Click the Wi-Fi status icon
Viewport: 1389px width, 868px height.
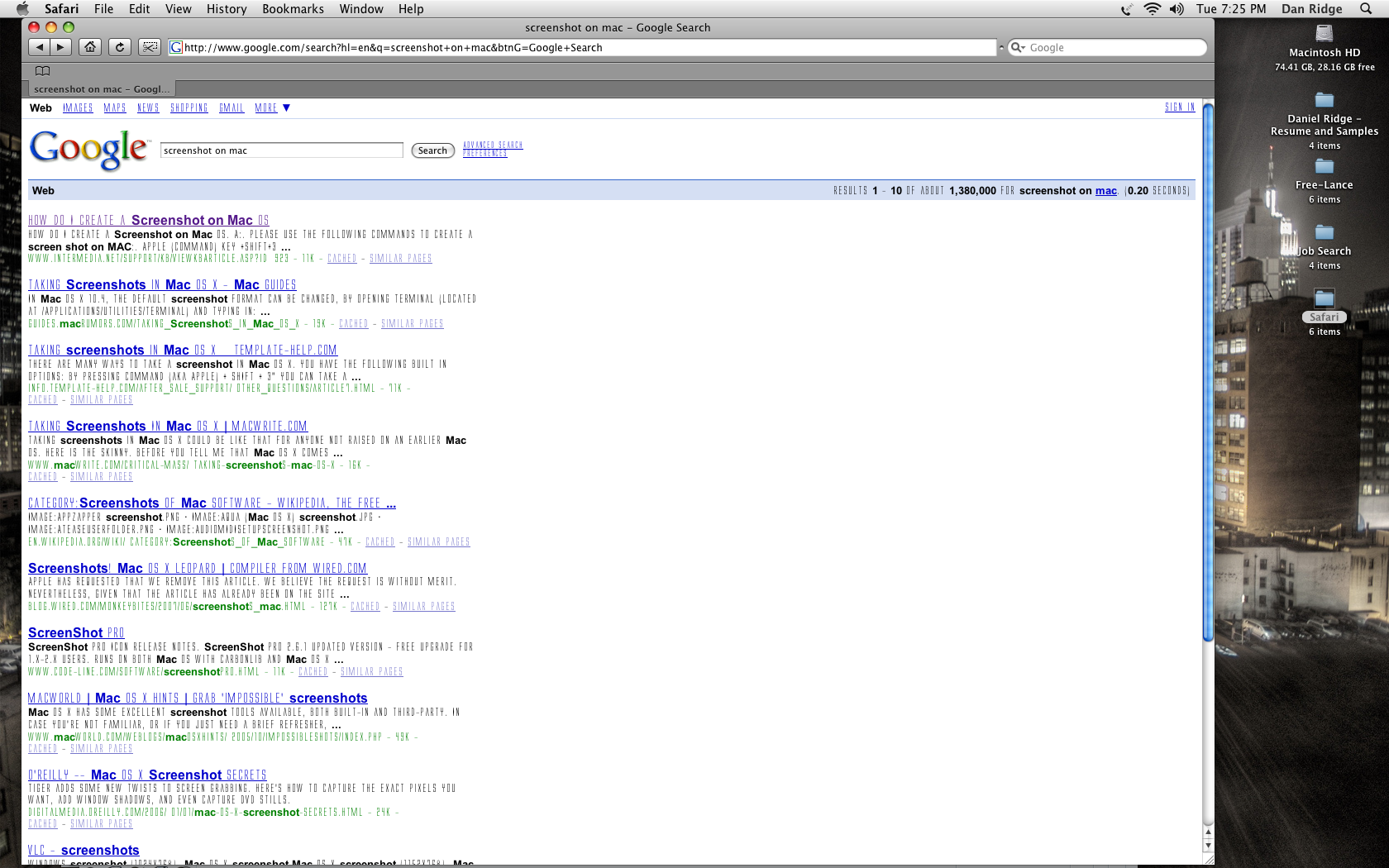tap(1152, 9)
